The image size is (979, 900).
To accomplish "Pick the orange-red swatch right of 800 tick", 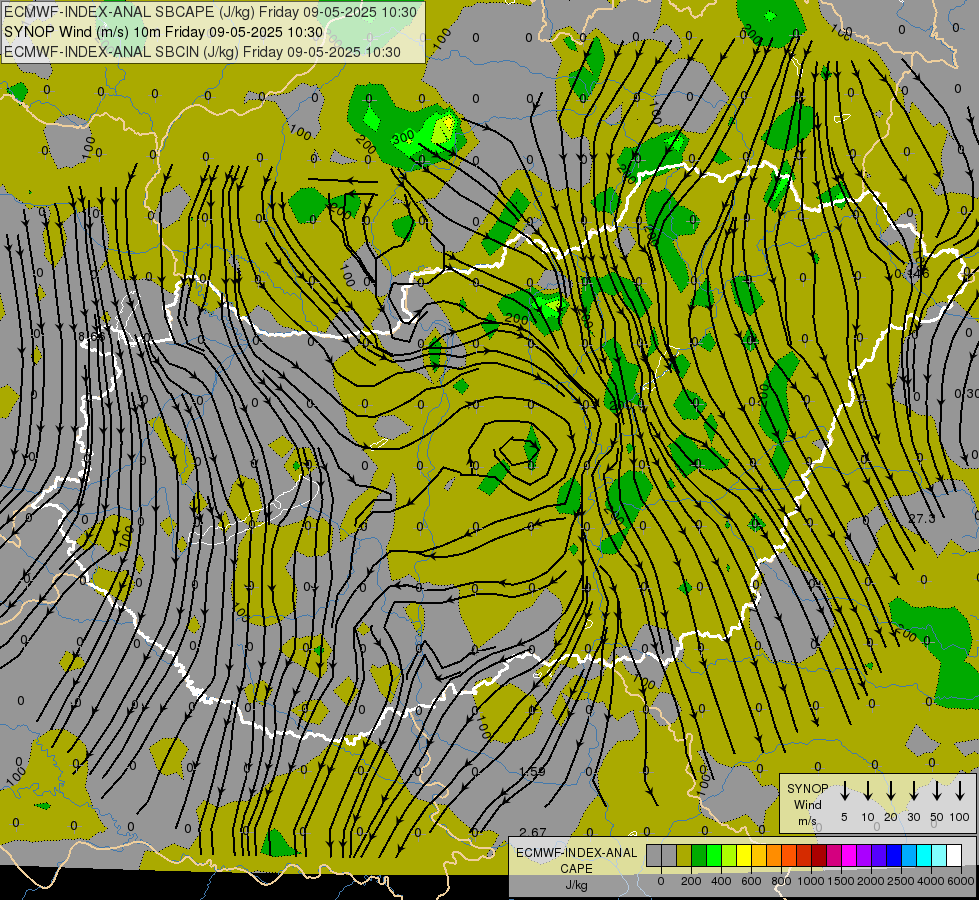I will coord(789,855).
